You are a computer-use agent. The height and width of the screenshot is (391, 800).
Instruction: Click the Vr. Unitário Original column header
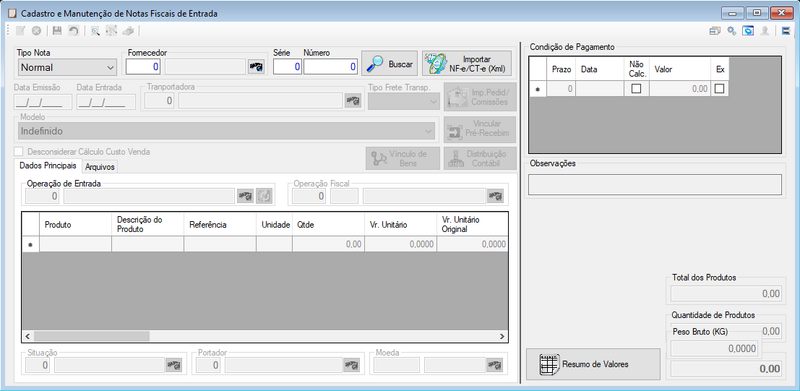(472, 225)
